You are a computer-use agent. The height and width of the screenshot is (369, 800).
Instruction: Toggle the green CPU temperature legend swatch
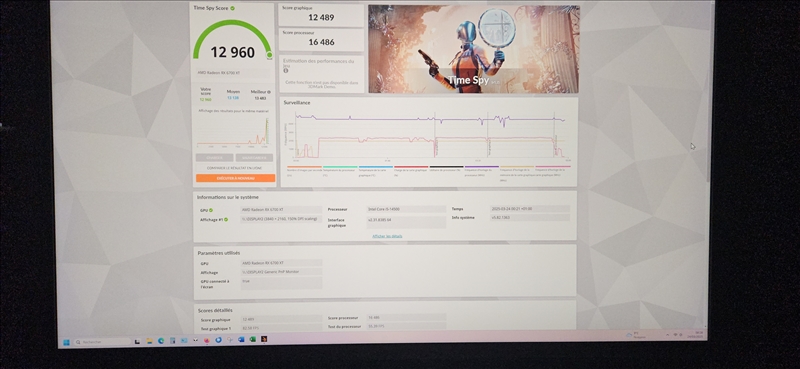(x=340, y=167)
